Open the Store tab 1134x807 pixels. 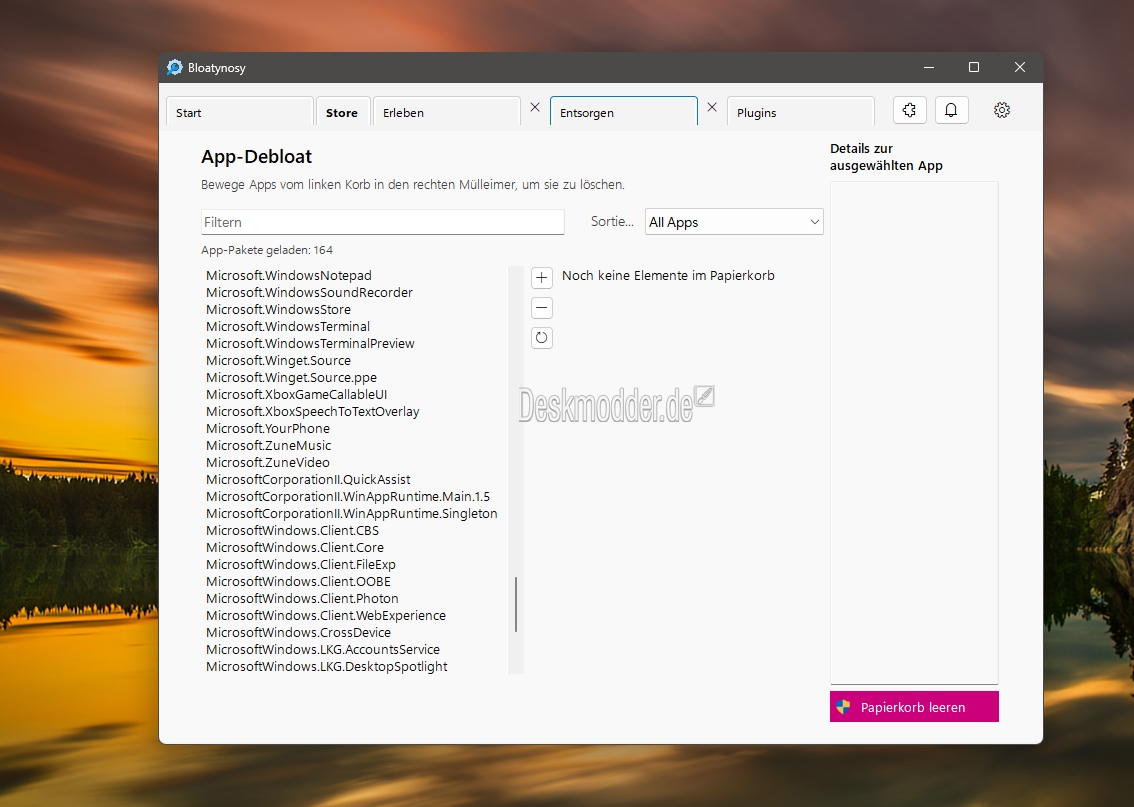pyautogui.click(x=342, y=113)
